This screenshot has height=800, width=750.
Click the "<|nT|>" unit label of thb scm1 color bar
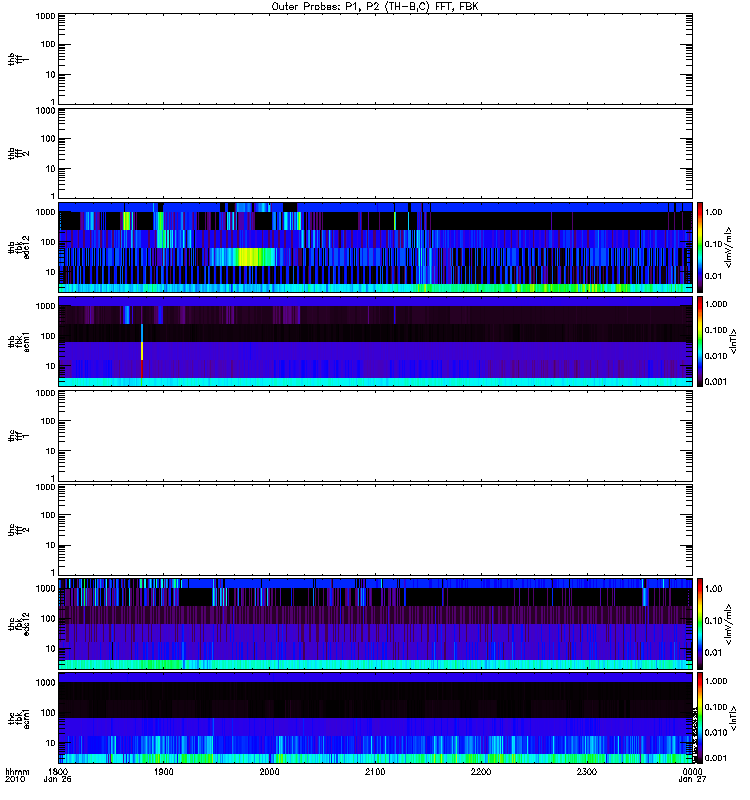click(734, 342)
